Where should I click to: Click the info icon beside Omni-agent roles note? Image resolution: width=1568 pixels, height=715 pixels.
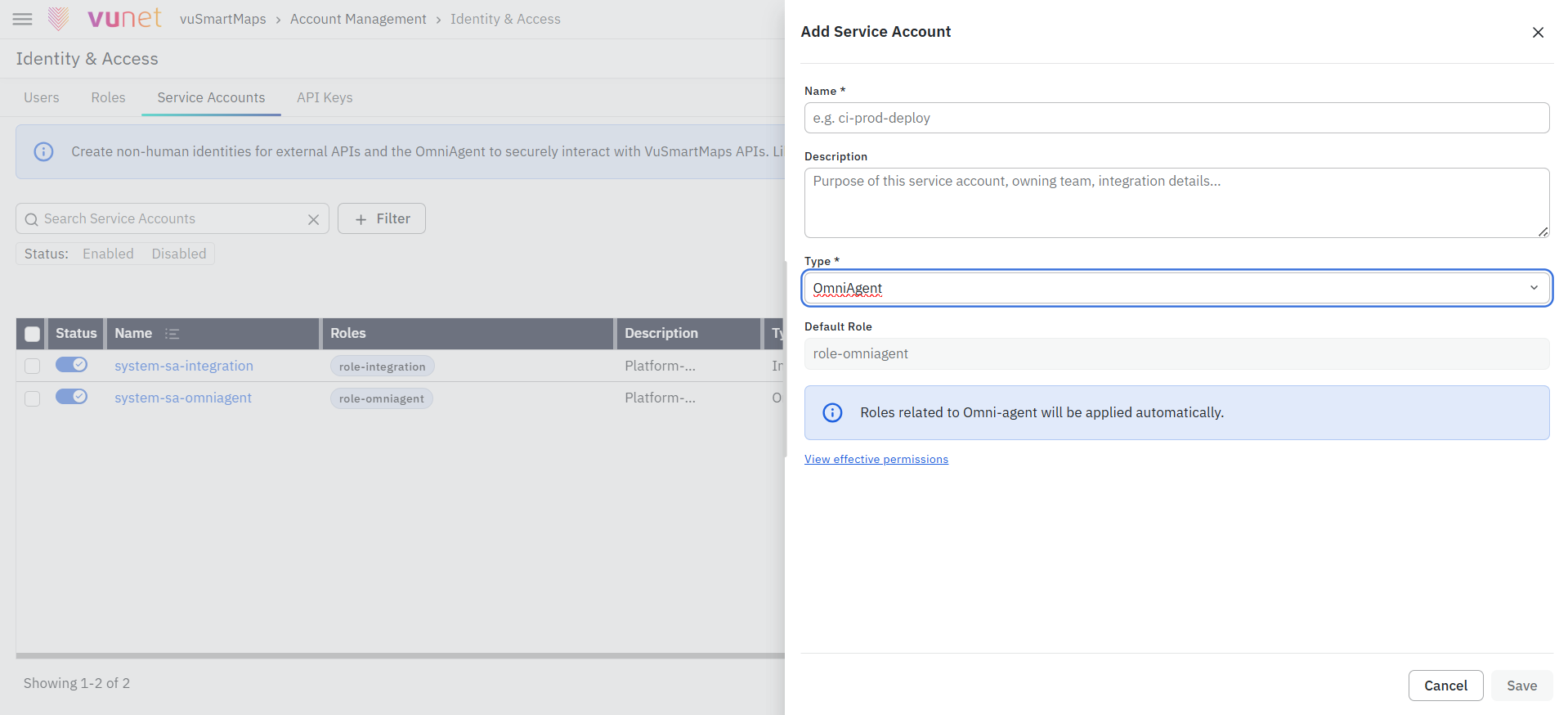click(832, 412)
